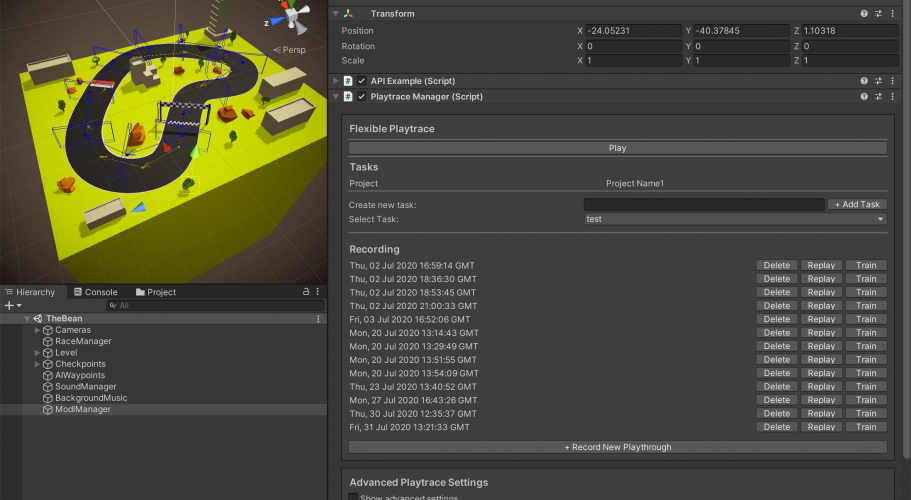Open Transform component help icon
Image resolution: width=911 pixels, height=500 pixels.
tap(864, 13)
